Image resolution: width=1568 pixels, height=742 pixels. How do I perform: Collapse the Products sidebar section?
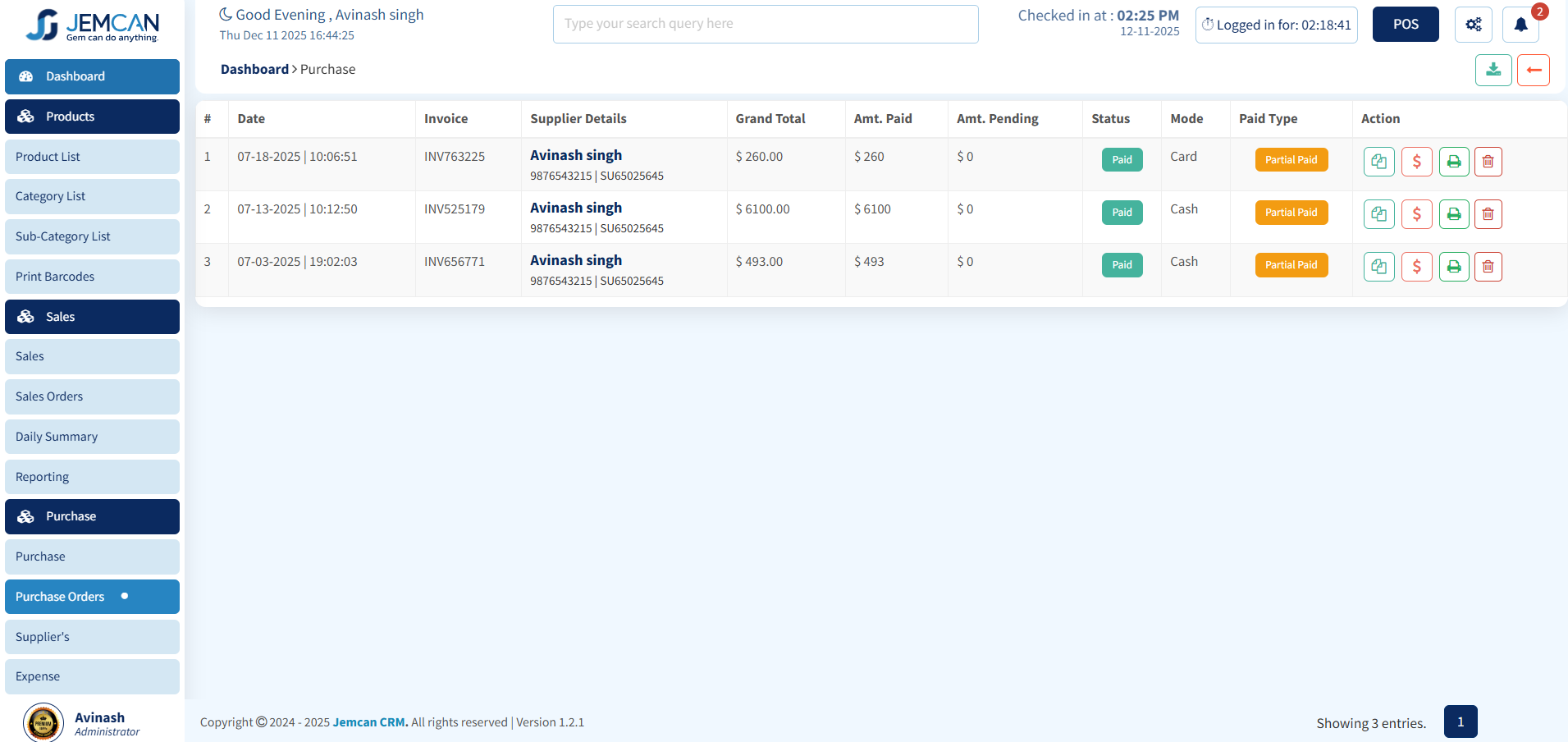pyautogui.click(x=92, y=117)
